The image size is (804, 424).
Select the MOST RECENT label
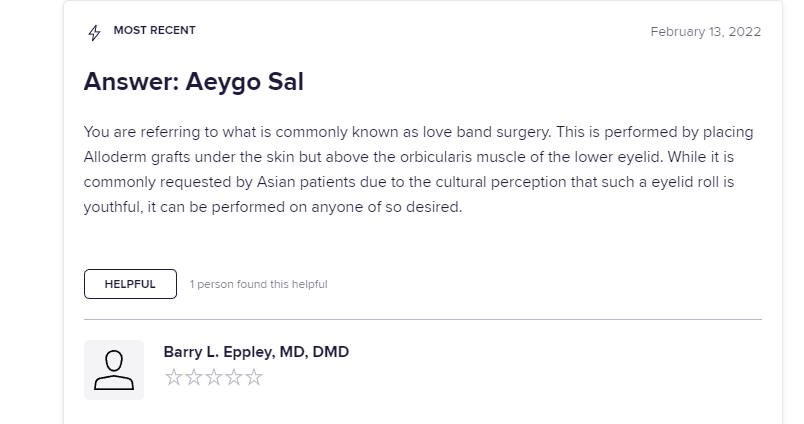coord(154,30)
